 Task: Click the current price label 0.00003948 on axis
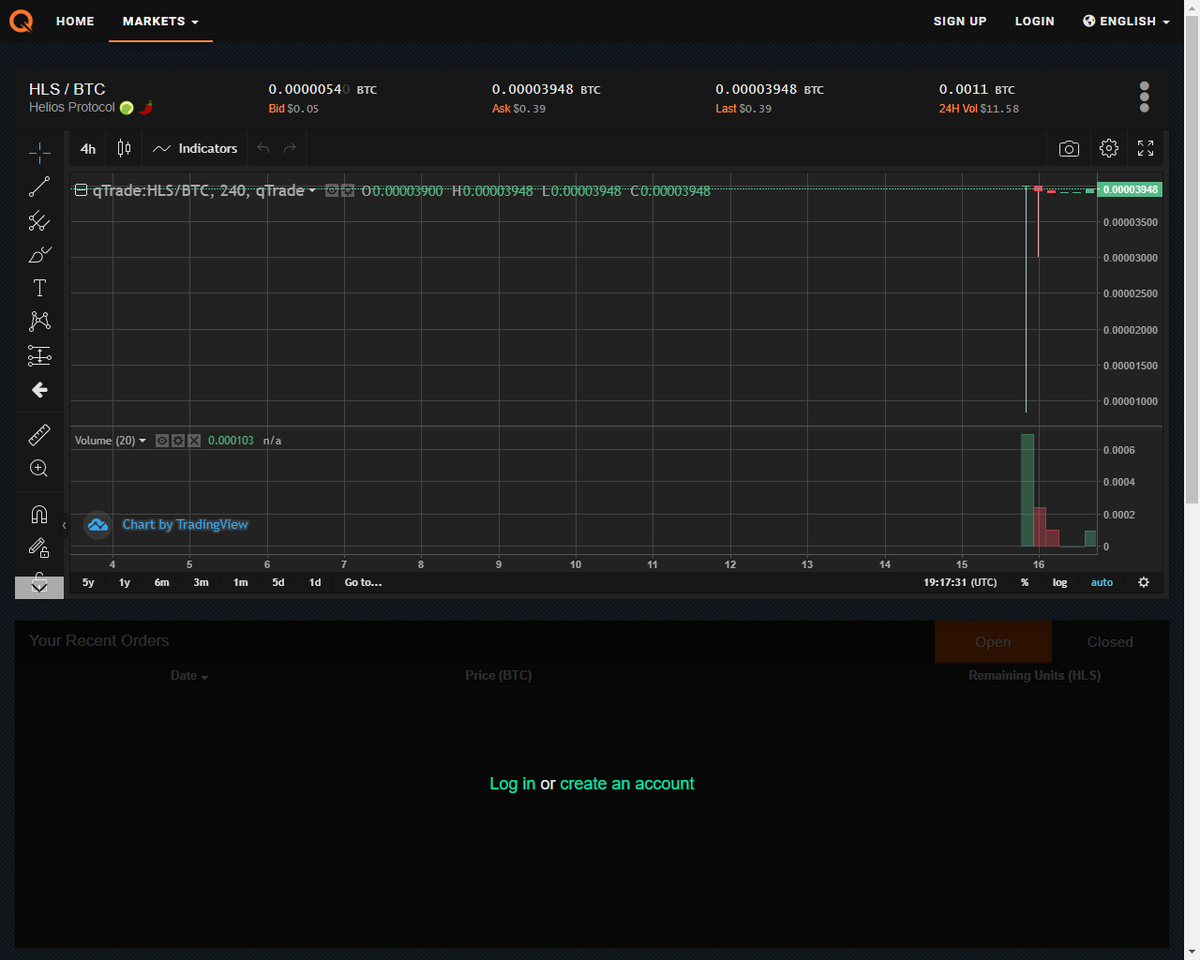point(1130,189)
